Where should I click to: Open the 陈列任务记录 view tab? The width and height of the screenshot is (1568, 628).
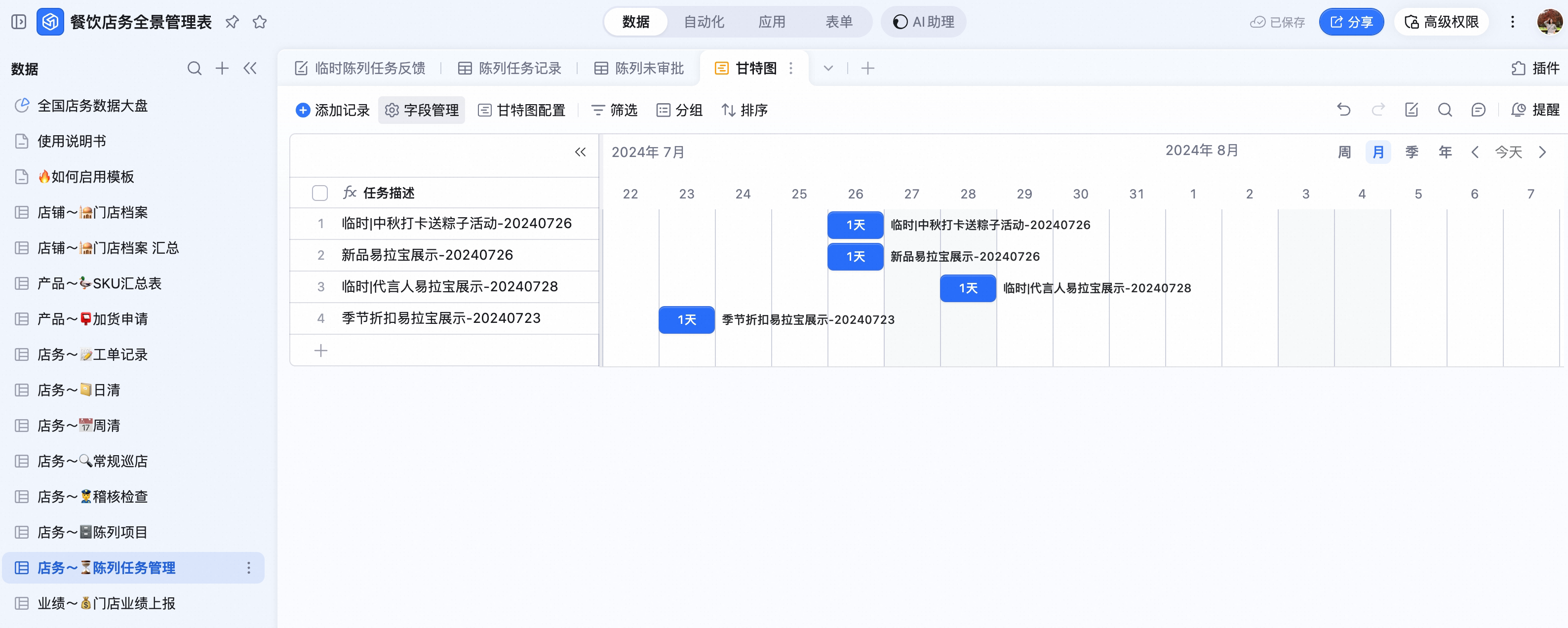tap(509, 68)
